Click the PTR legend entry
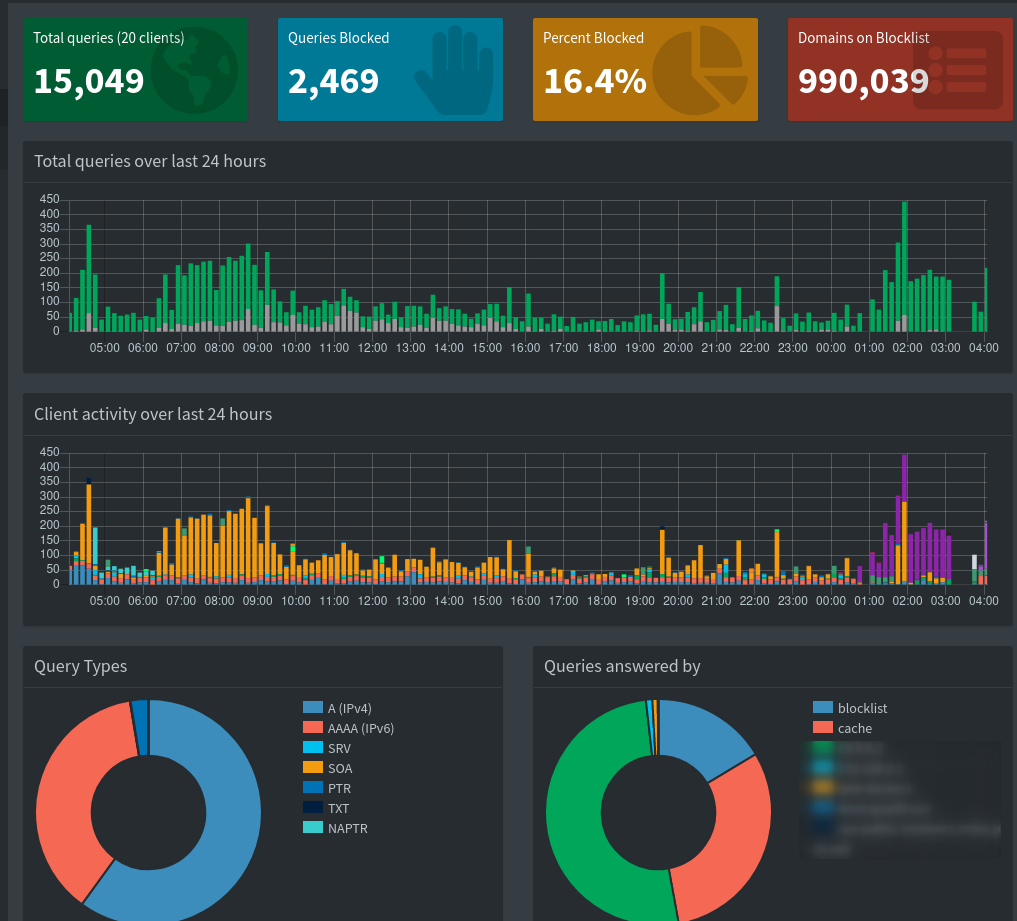Viewport: 1017px width, 921px height. tap(339, 788)
